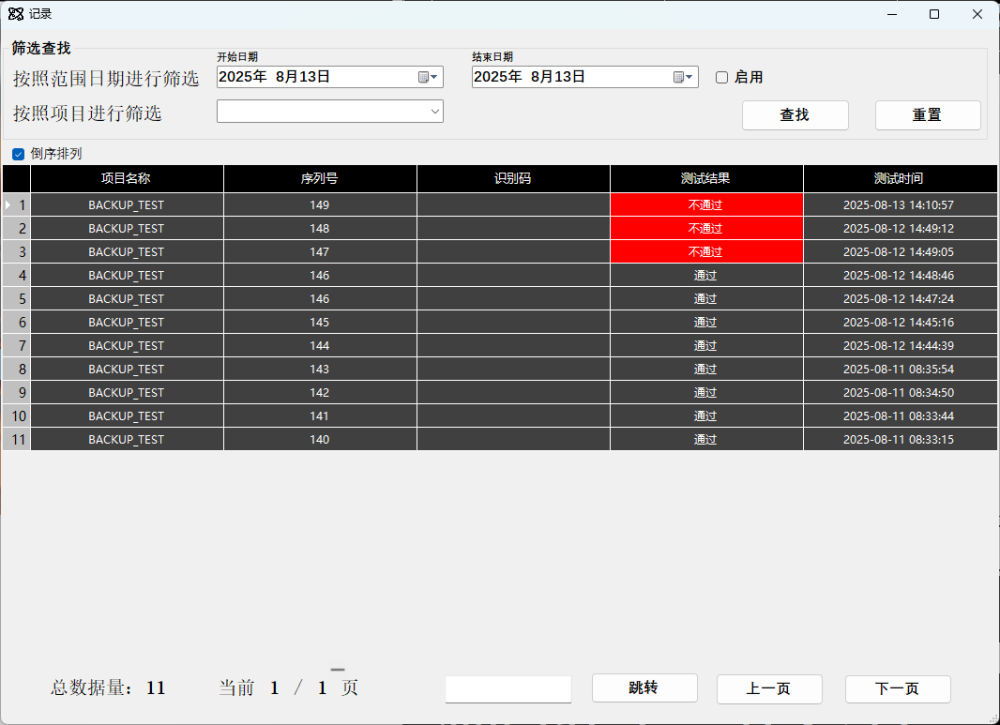Enable the 启用 date filter checkbox
The width and height of the screenshot is (1000, 725).
click(722, 77)
